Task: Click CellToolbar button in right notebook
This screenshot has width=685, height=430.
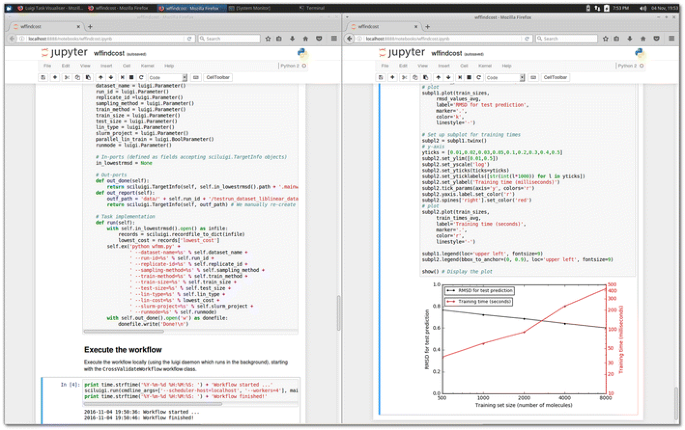Action: click(556, 77)
